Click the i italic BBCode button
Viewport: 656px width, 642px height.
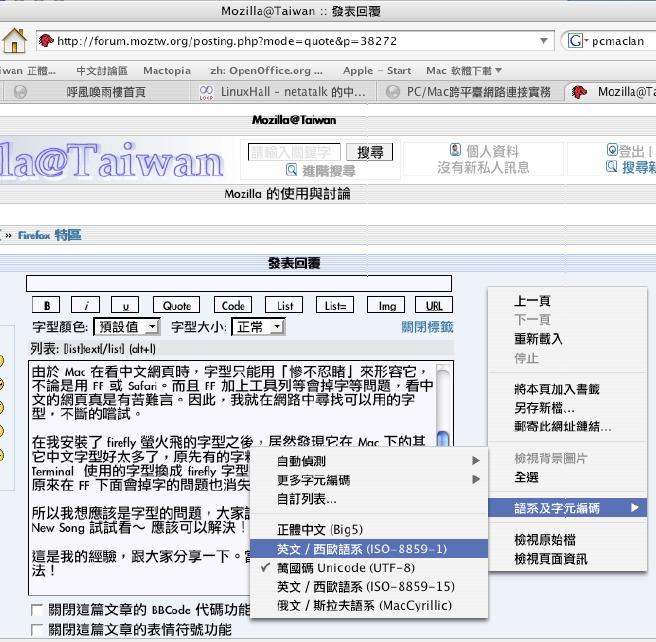coord(85,305)
